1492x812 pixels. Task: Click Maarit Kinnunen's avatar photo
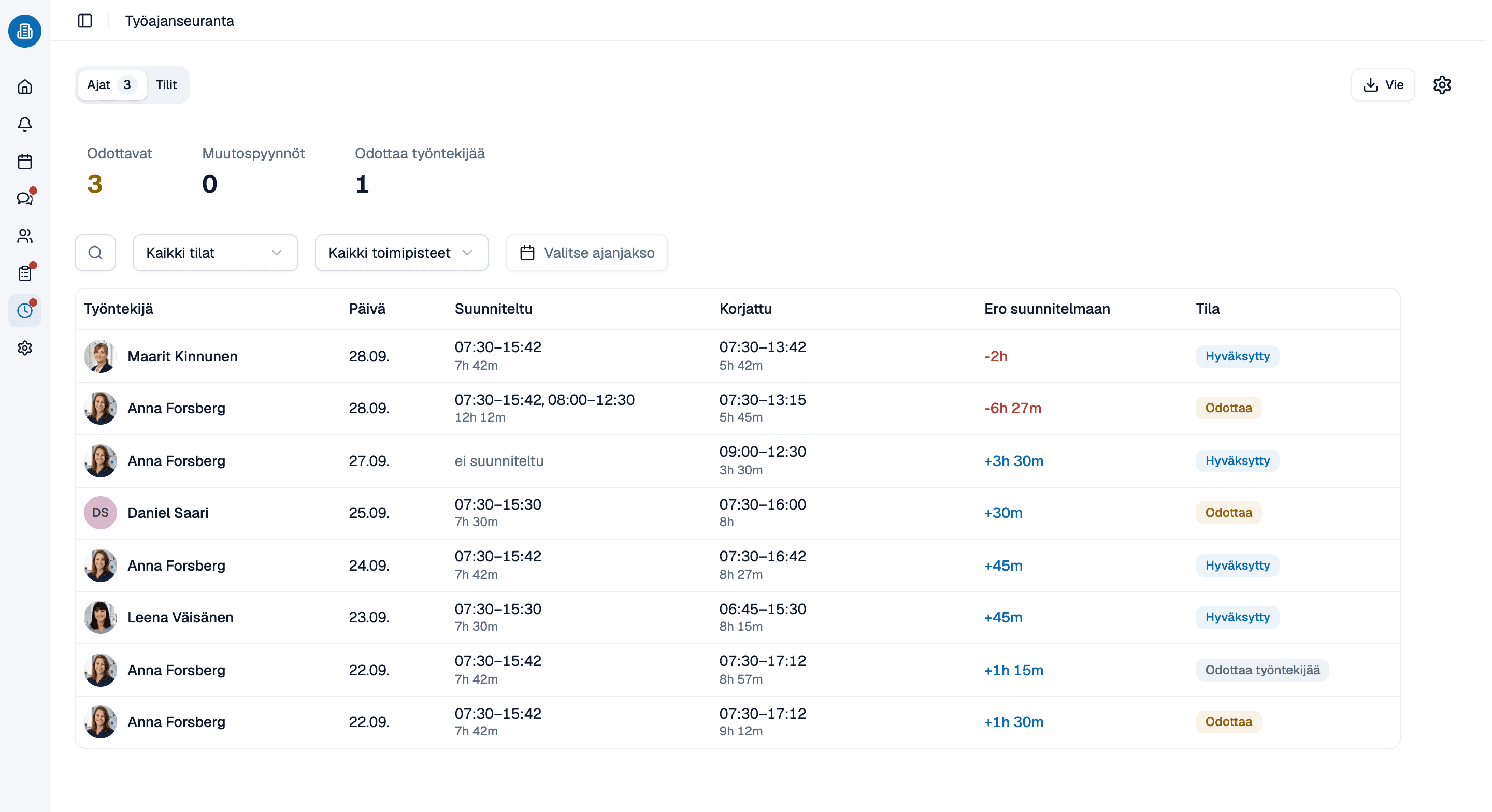100,356
